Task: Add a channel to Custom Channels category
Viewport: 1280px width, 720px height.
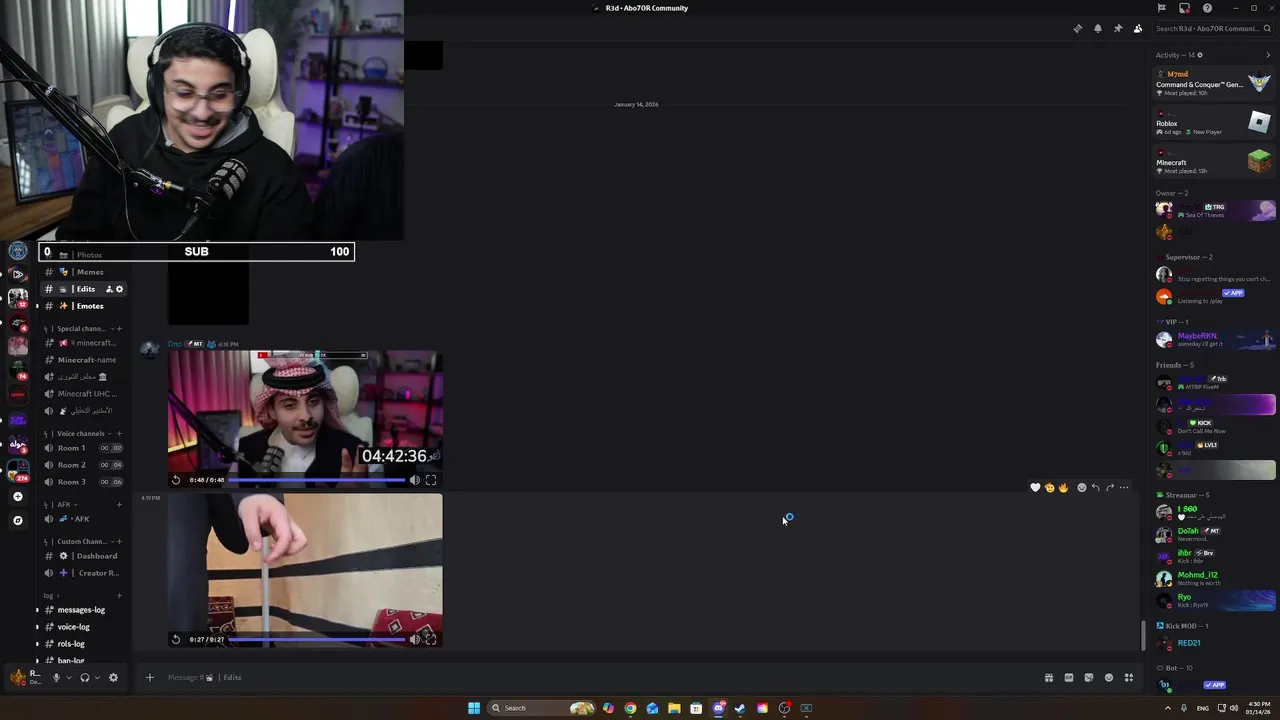Action: pyautogui.click(x=119, y=541)
